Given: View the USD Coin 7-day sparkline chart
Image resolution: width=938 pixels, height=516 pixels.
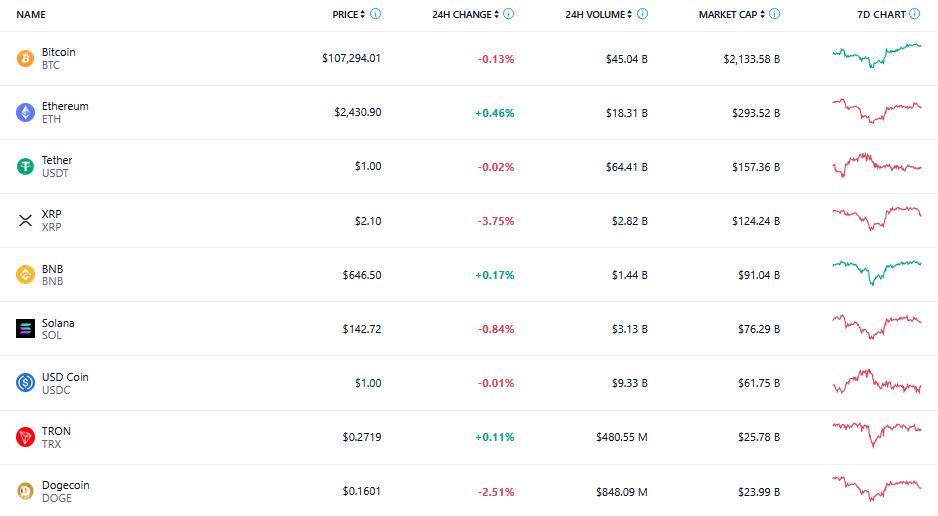Looking at the screenshot, I should 876,381.
